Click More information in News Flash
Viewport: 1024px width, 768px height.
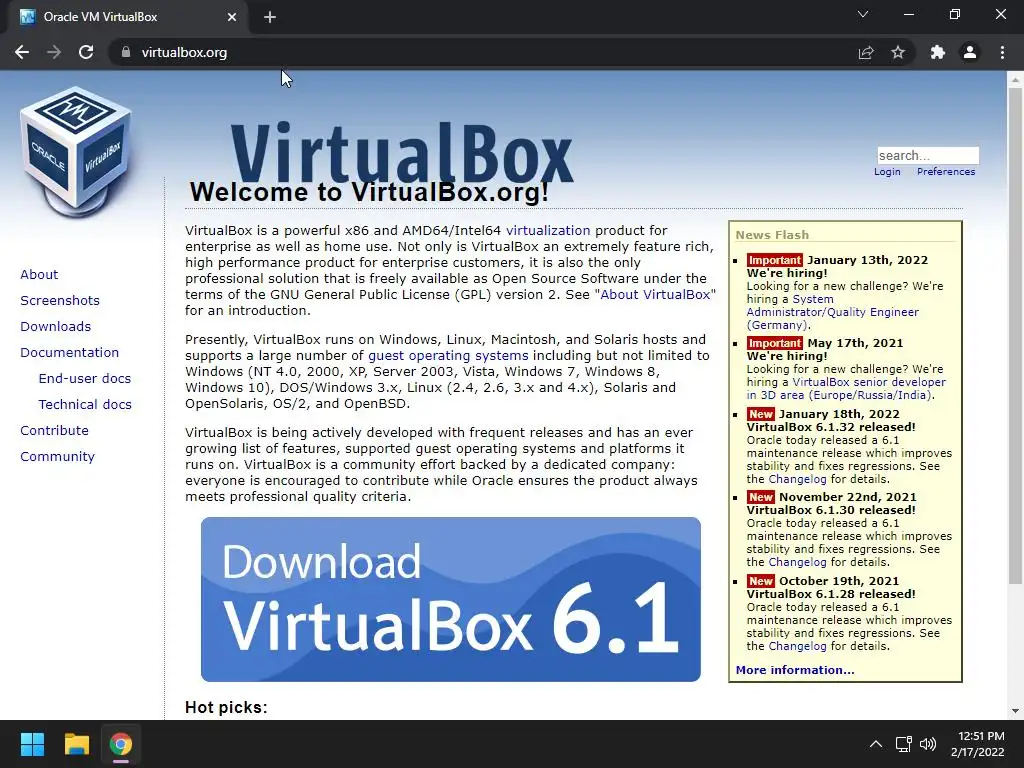tap(795, 670)
